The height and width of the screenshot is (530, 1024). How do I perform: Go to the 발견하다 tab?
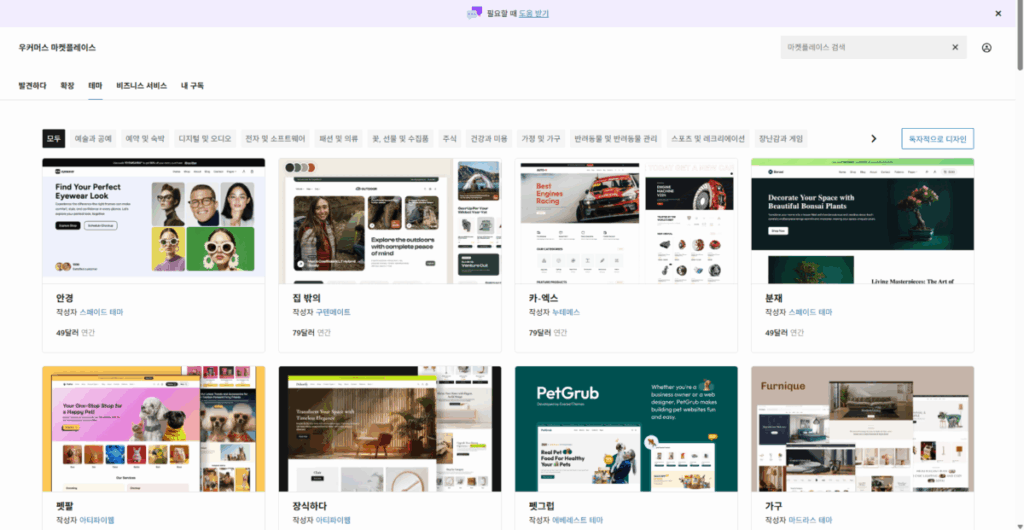click(x=32, y=86)
